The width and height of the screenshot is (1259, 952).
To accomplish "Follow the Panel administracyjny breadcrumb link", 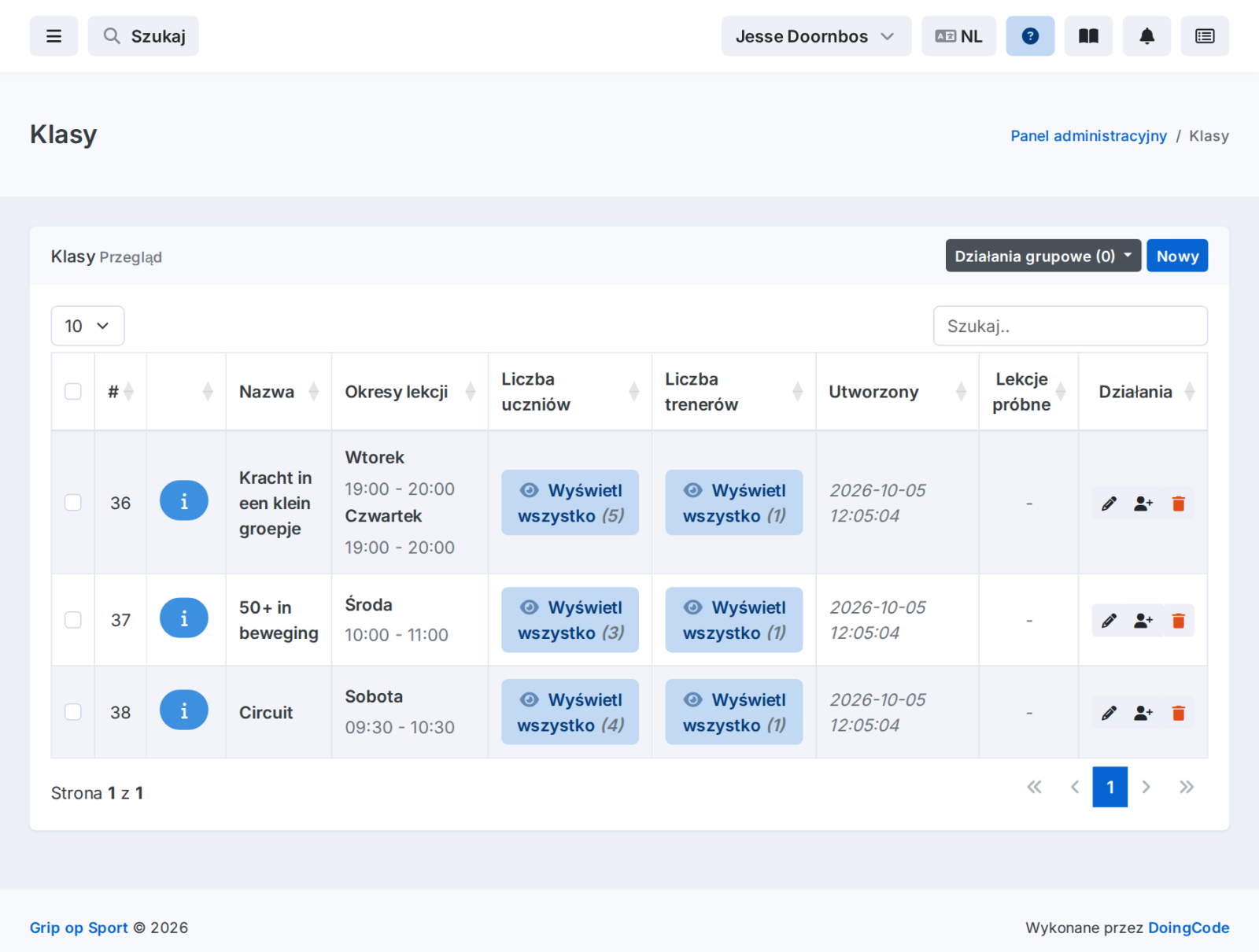I will coord(1088,136).
